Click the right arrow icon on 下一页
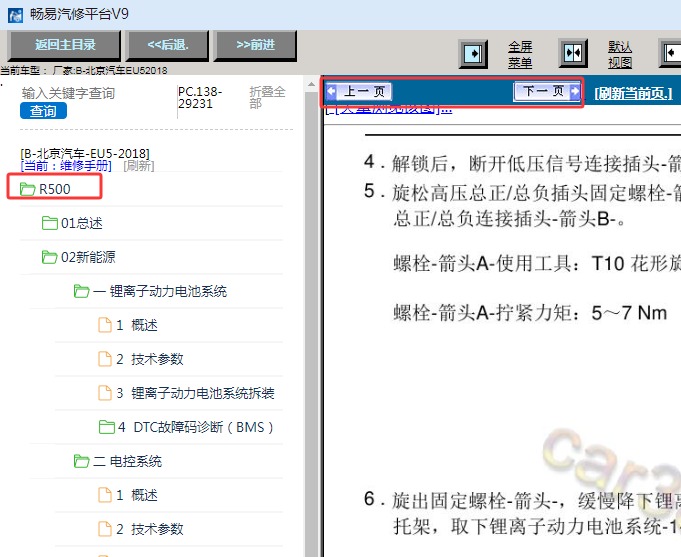 [x=575, y=91]
